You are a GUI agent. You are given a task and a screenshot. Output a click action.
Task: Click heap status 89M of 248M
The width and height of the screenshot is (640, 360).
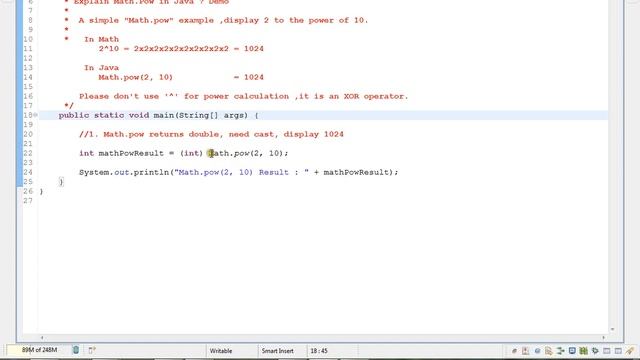(39, 350)
